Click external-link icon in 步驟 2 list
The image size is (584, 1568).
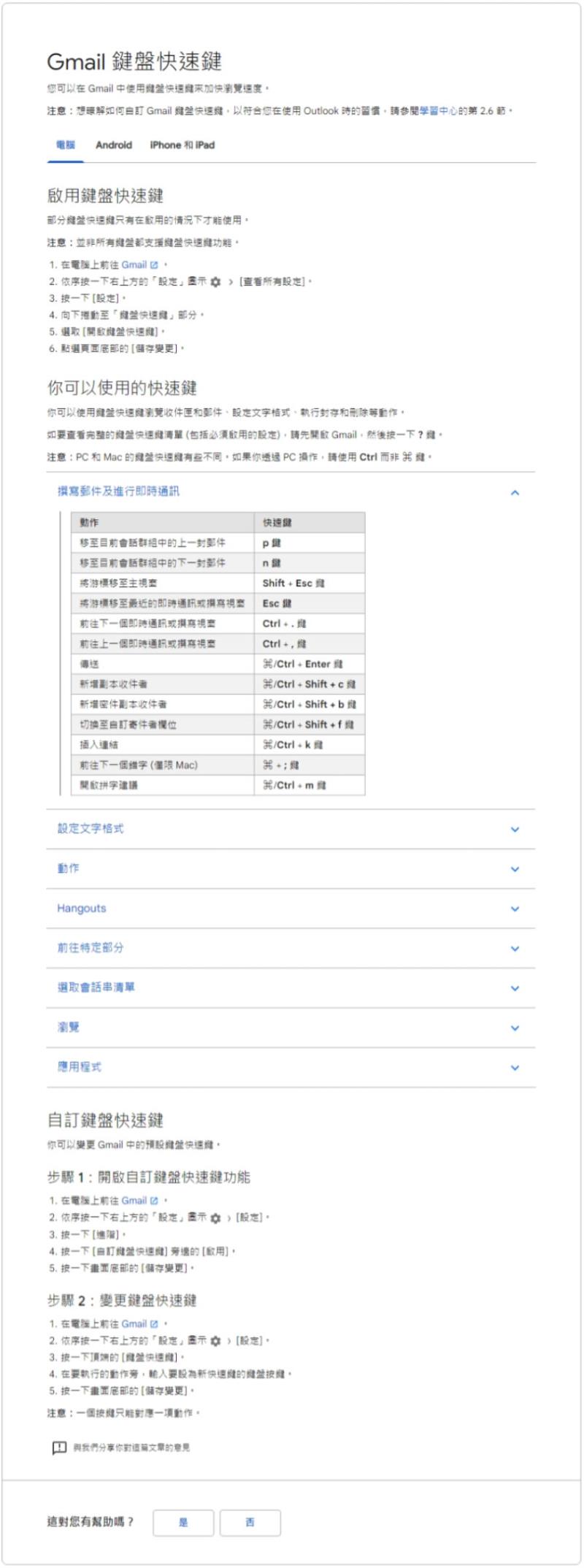tap(154, 1324)
